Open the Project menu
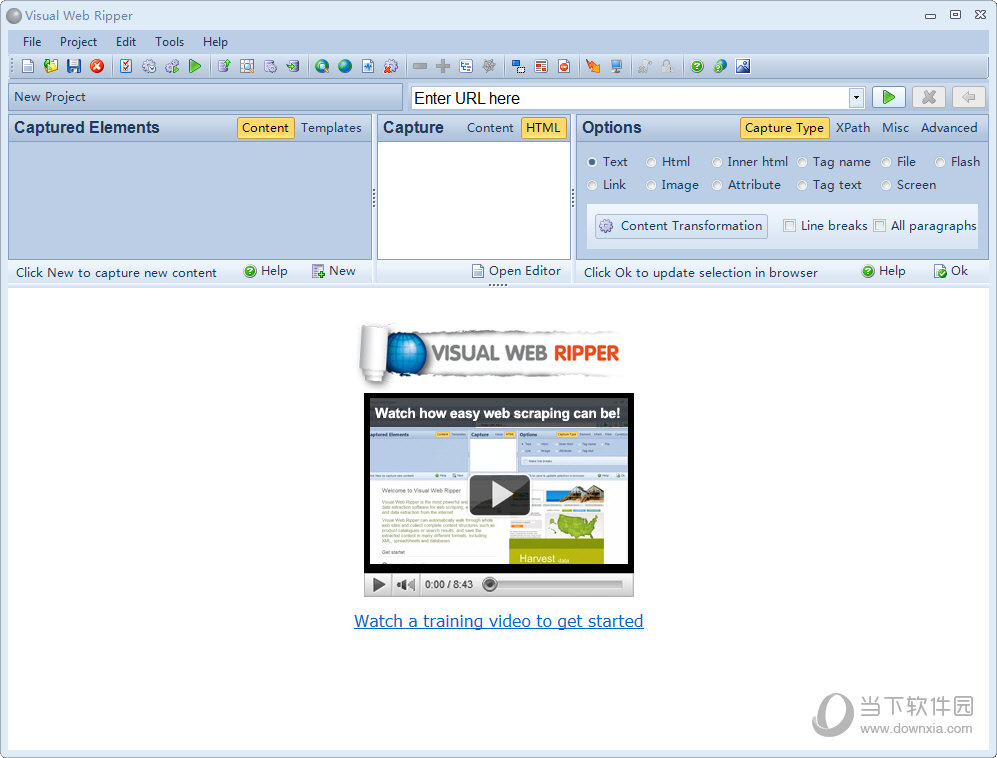 pyautogui.click(x=78, y=42)
